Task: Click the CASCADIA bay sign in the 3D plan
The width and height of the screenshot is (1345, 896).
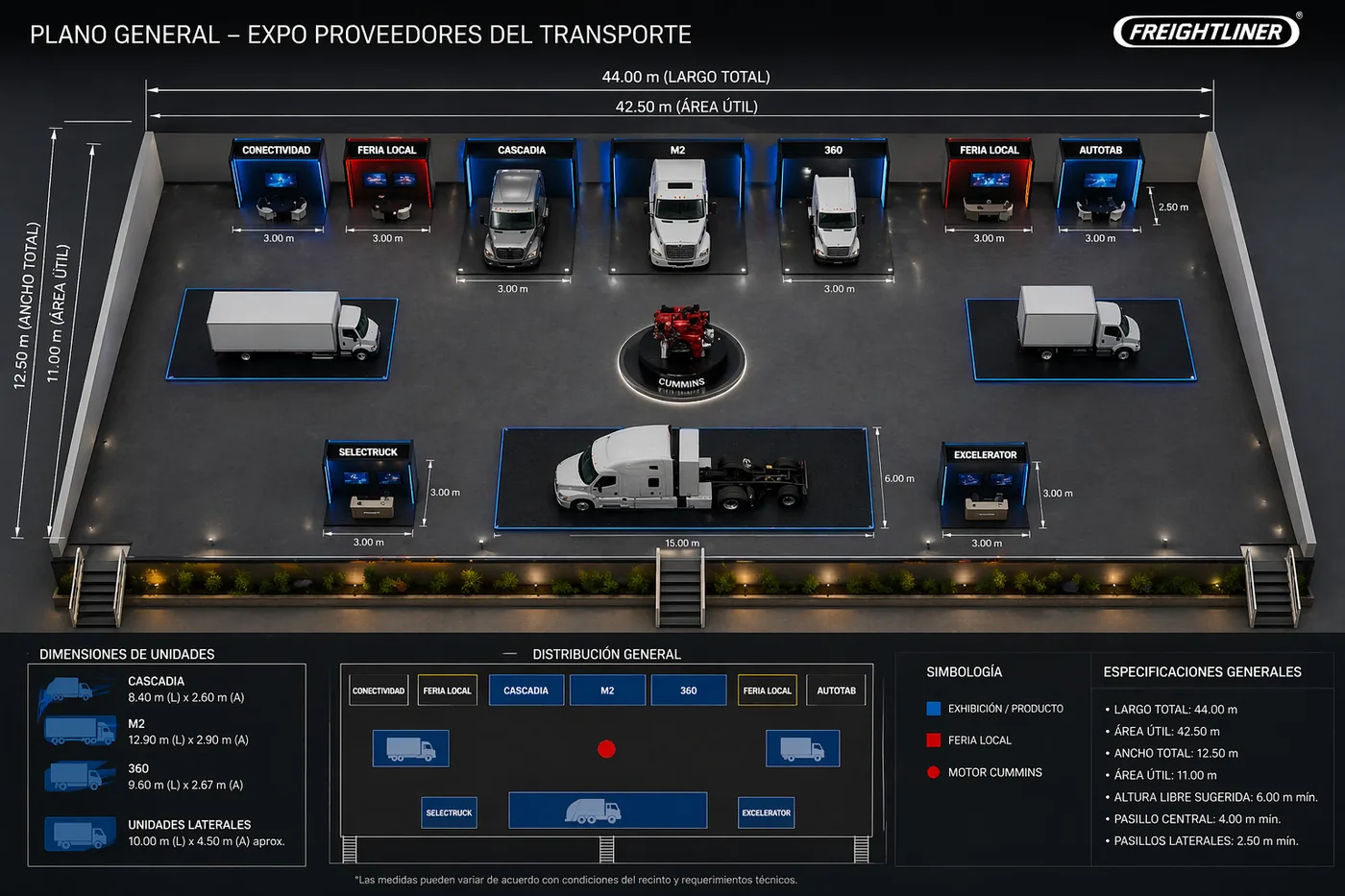Action: pos(522,150)
